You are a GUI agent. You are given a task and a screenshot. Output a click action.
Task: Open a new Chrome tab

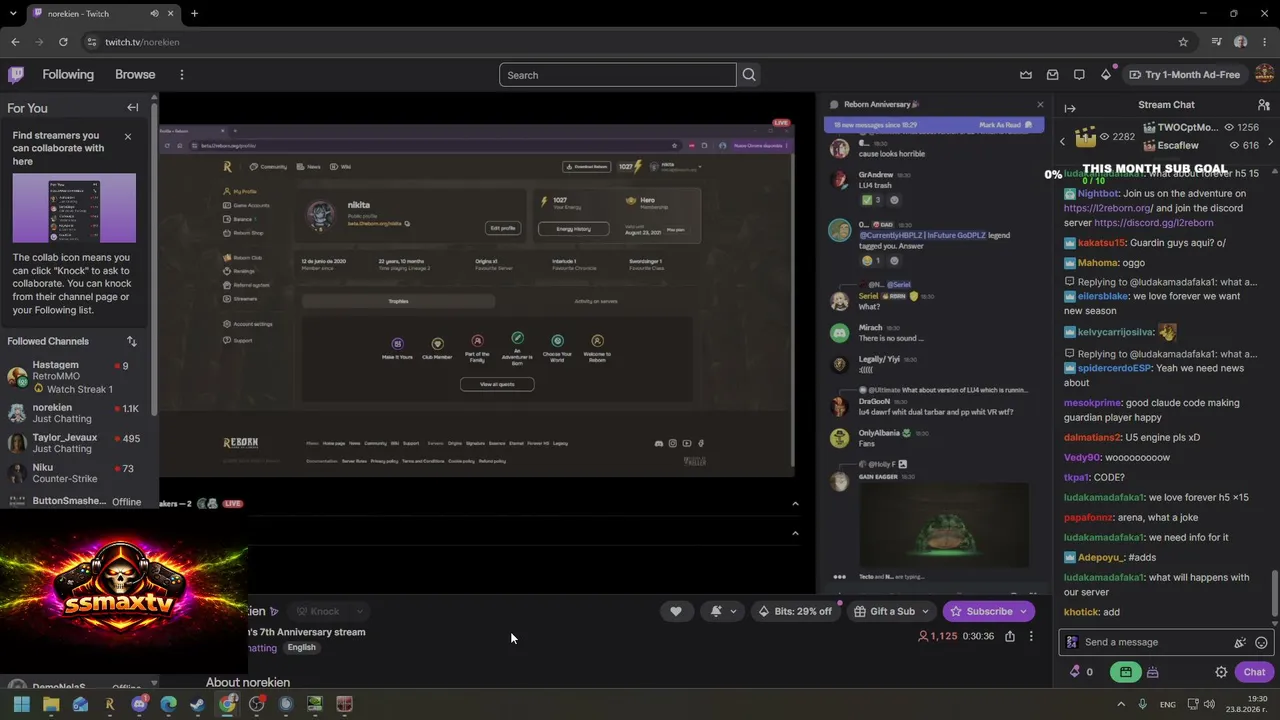tap(194, 14)
